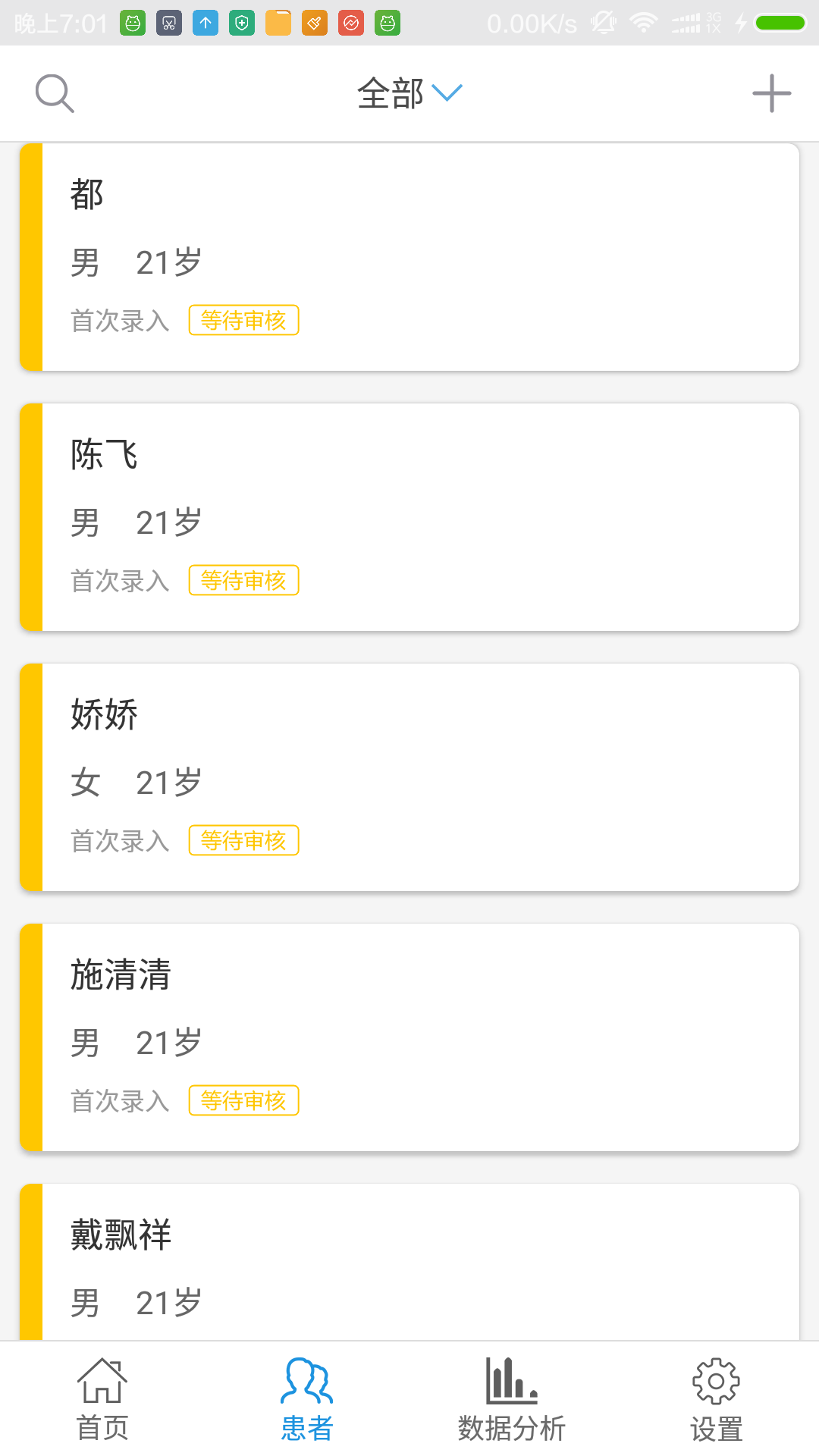This screenshot has width=819, height=1456.
Task: Open the 数据分析 chart icon
Action: point(512,1381)
